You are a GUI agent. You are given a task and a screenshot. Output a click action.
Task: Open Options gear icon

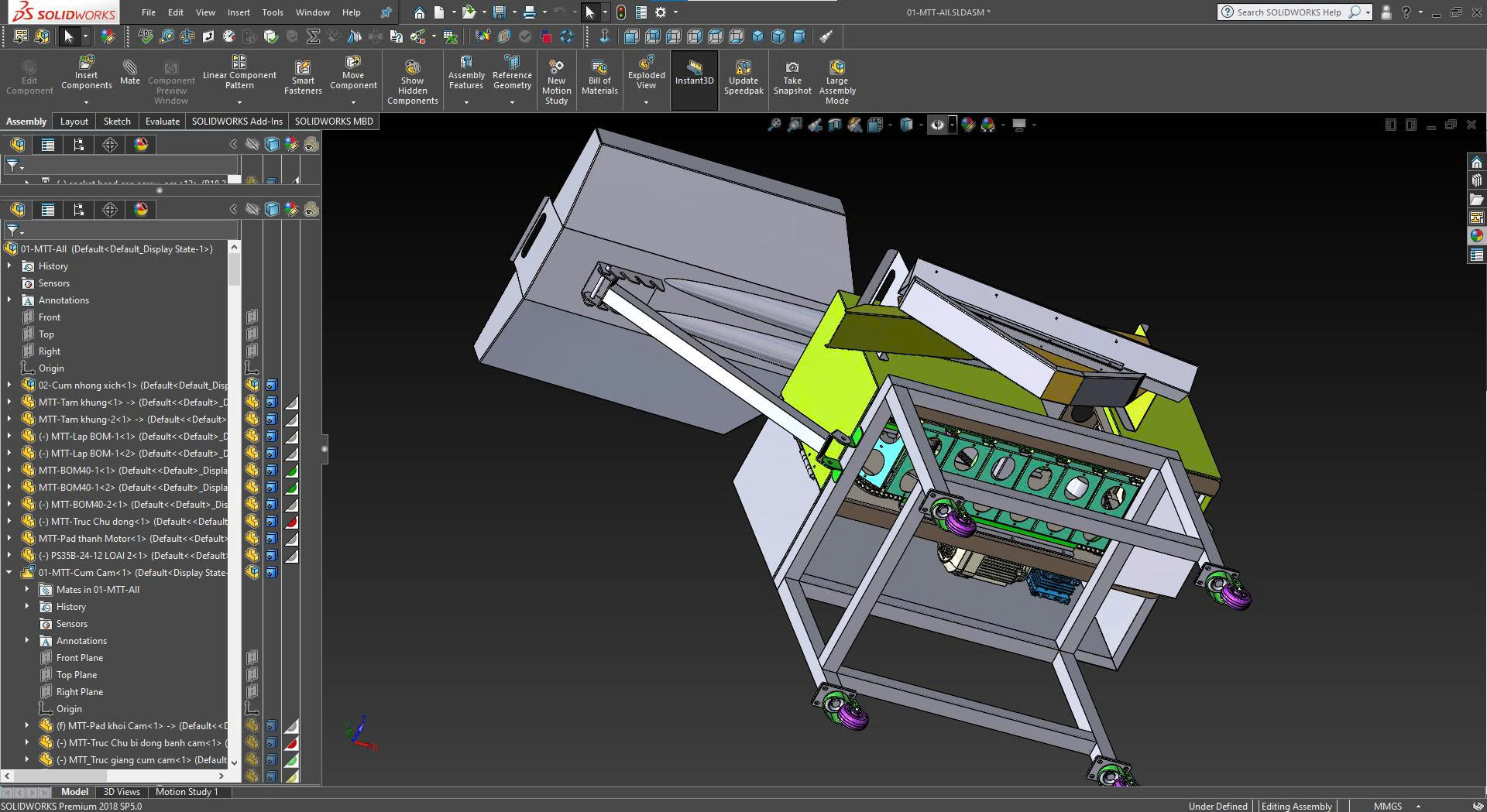coord(661,12)
